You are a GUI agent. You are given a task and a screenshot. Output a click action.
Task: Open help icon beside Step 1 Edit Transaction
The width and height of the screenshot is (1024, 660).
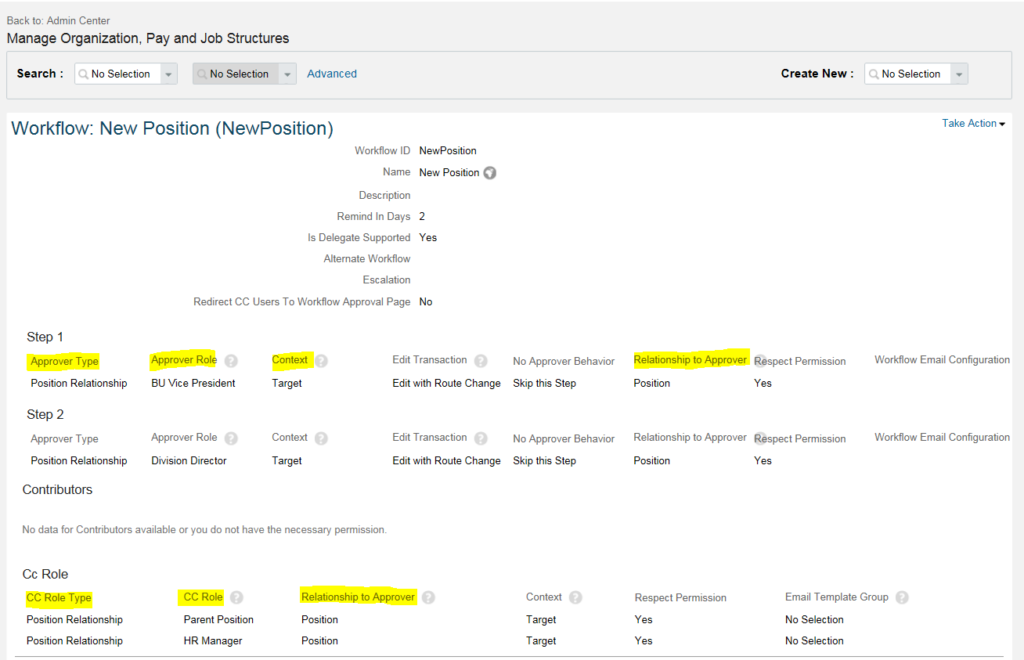(x=481, y=361)
